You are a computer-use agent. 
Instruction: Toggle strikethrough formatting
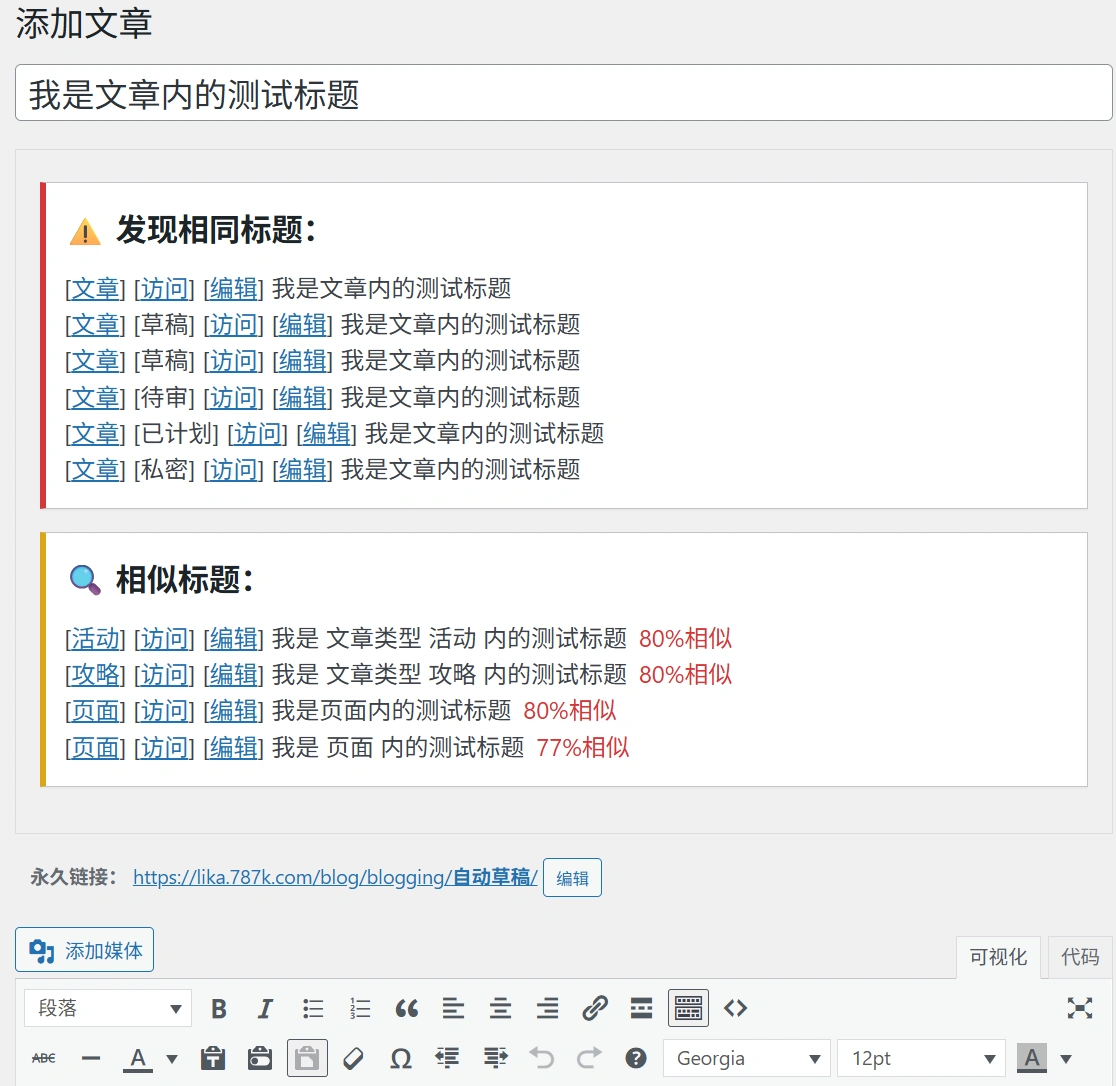click(43, 1058)
